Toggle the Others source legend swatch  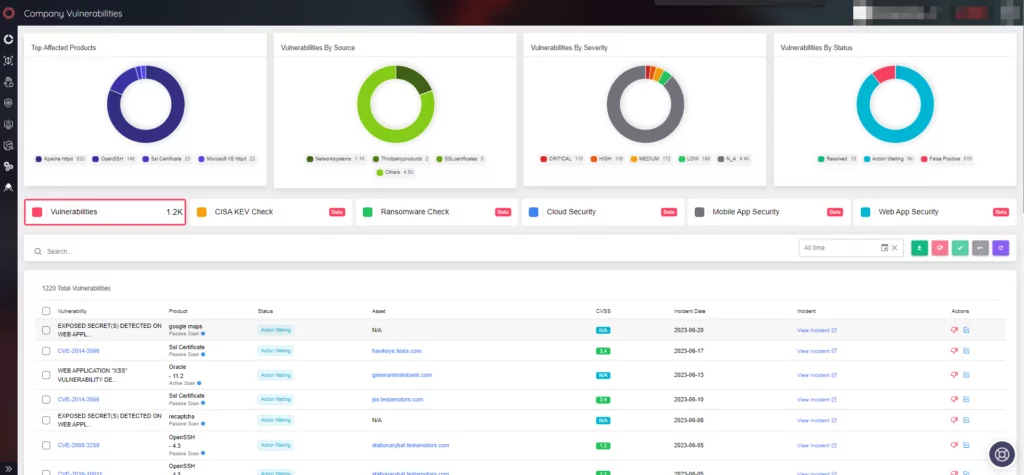tap(379, 172)
